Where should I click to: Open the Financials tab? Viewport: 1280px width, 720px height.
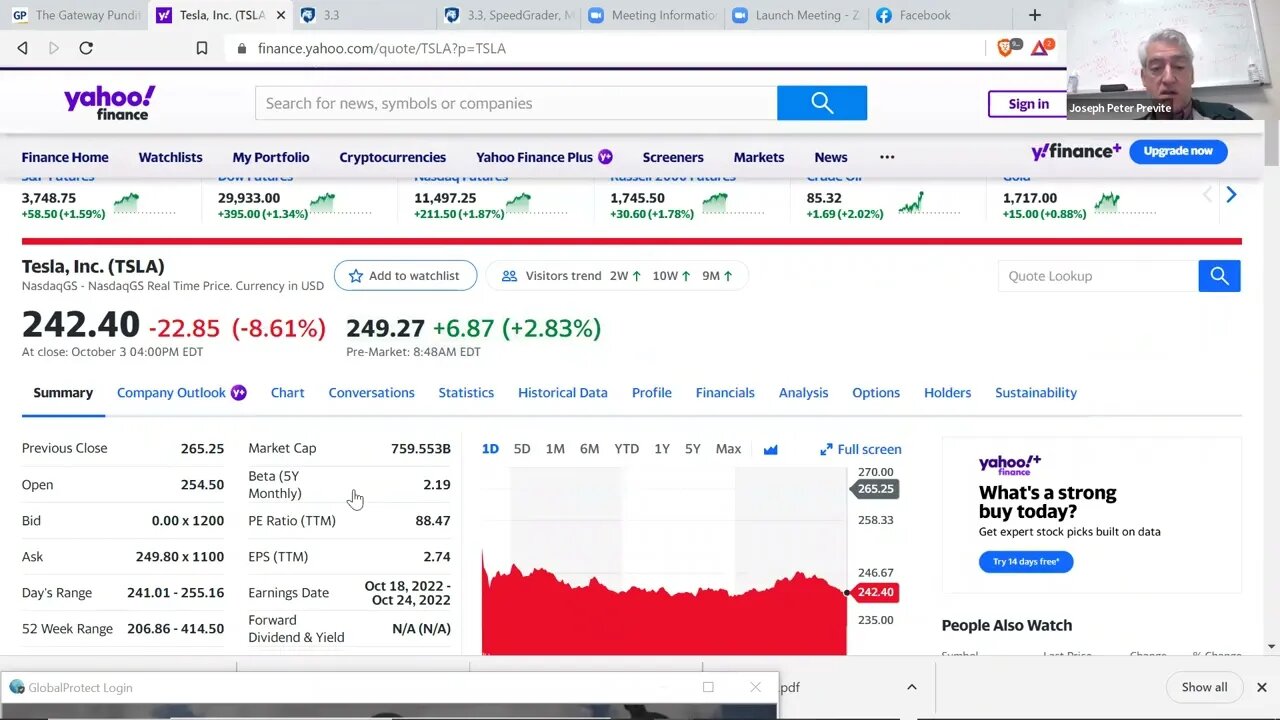[x=725, y=393]
